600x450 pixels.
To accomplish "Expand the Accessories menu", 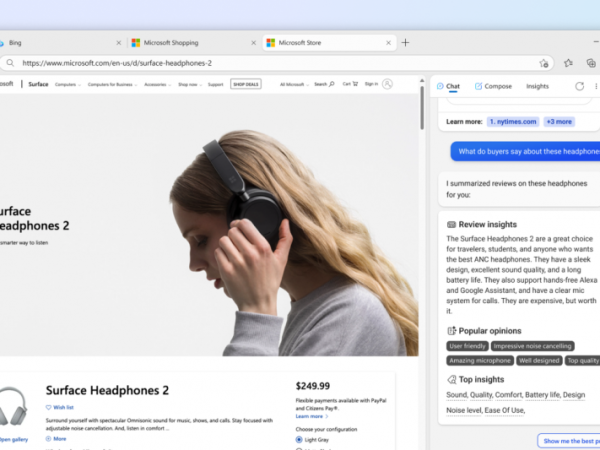I will [157, 85].
